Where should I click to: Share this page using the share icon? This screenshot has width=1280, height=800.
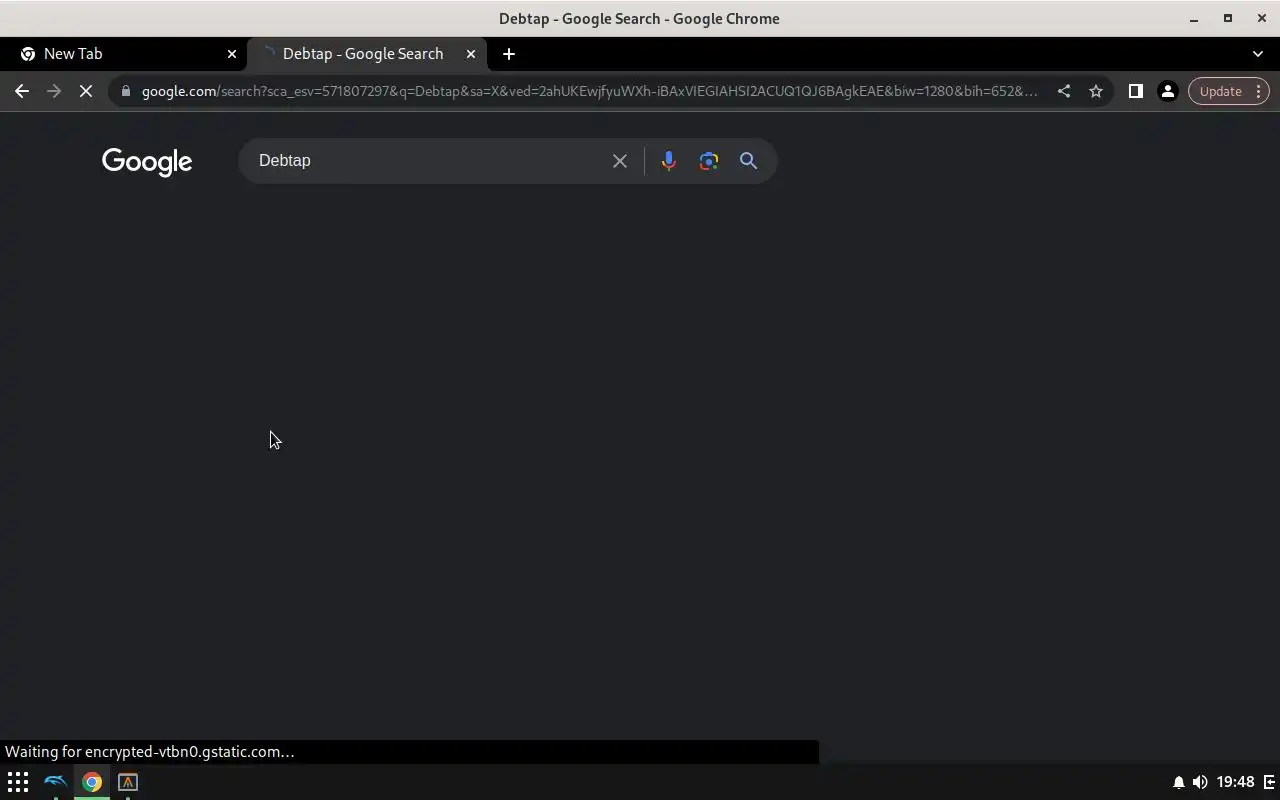tap(1064, 91)
